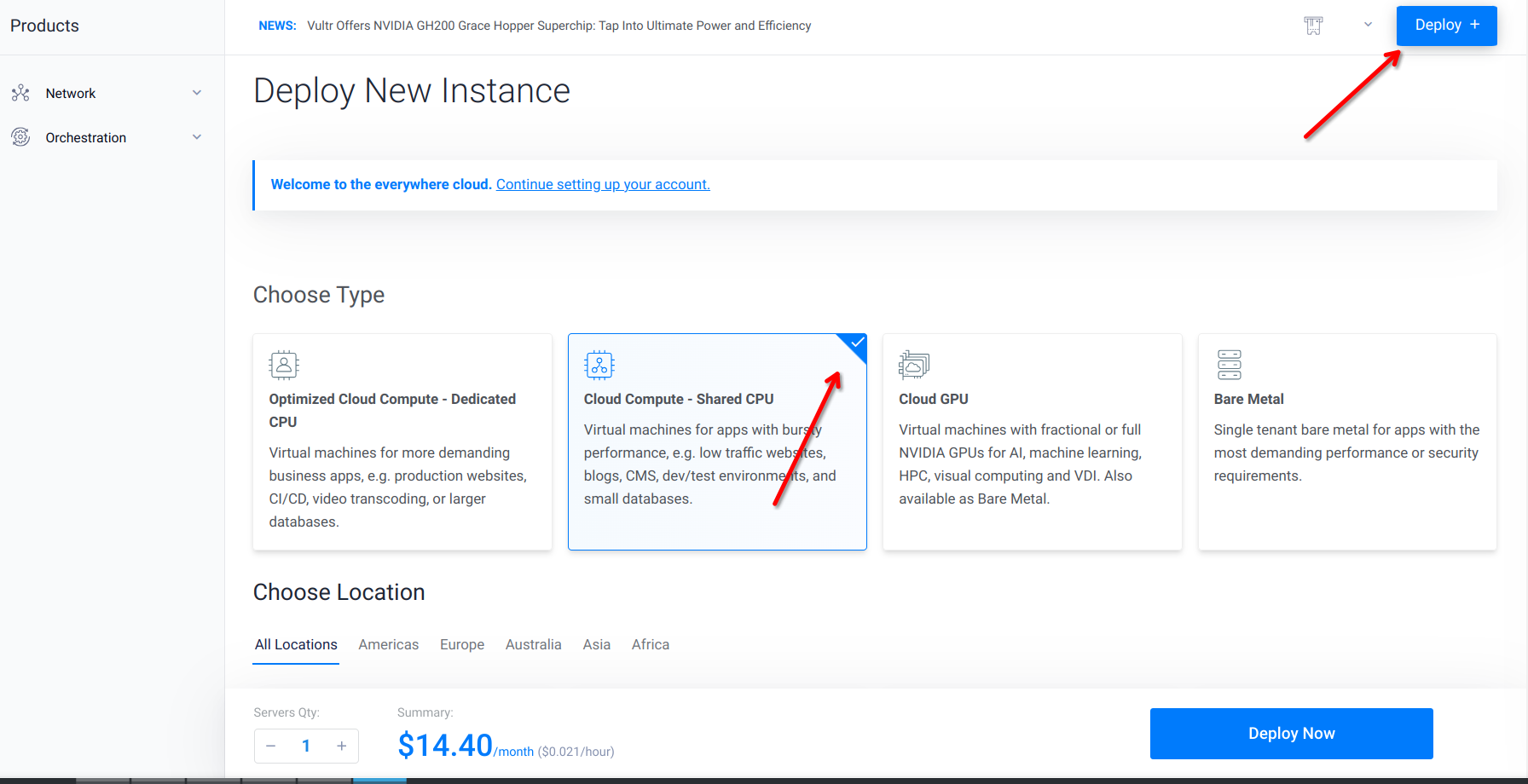
Task: Click the Deploy + button in the top bar
Action: tap(1447, 26)
